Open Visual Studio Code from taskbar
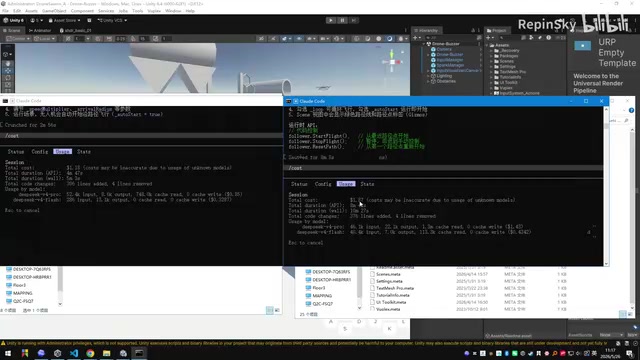 [74, 353]
